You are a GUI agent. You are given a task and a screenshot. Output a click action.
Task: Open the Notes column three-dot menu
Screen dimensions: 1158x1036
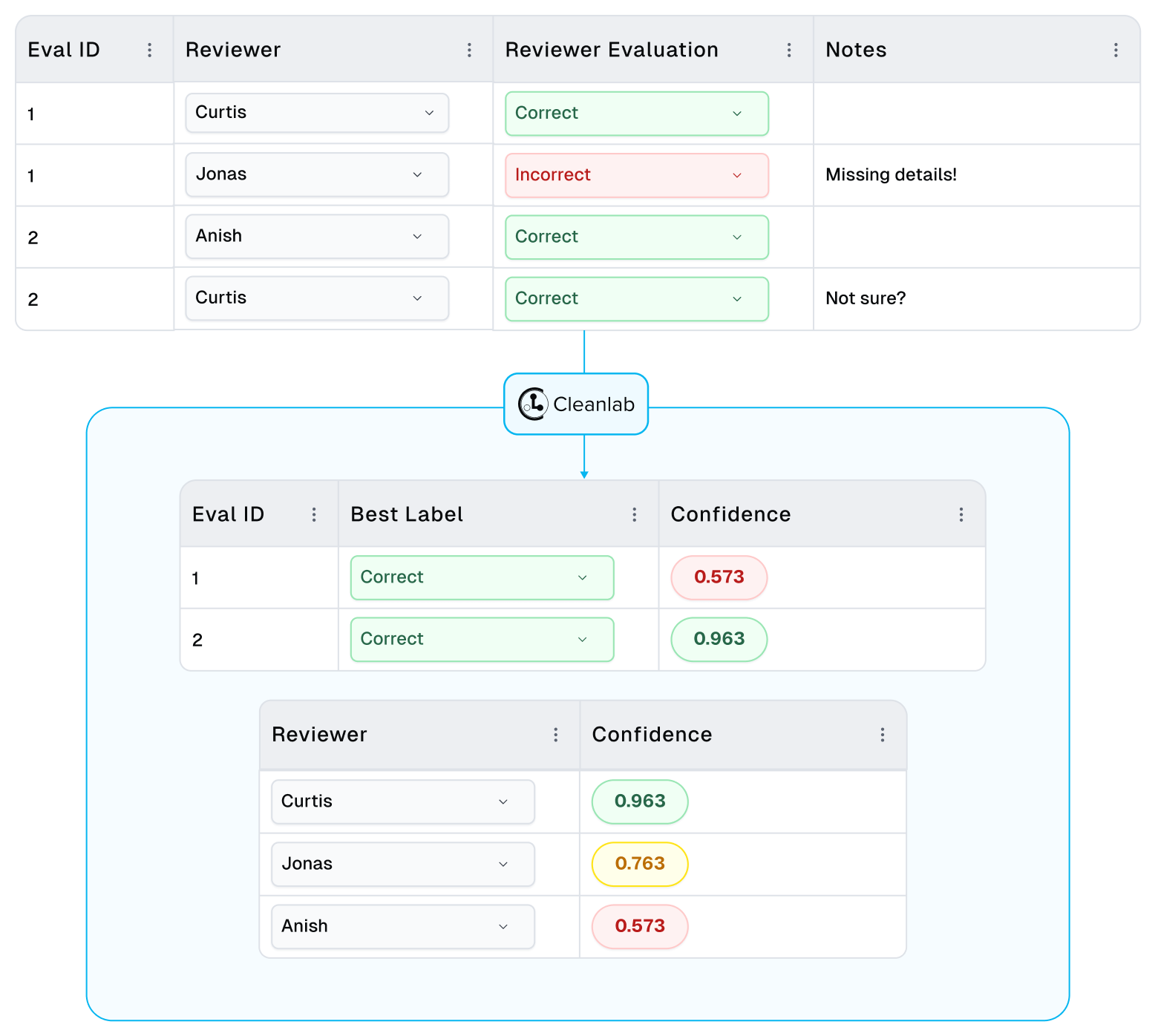coord(1116,50)
